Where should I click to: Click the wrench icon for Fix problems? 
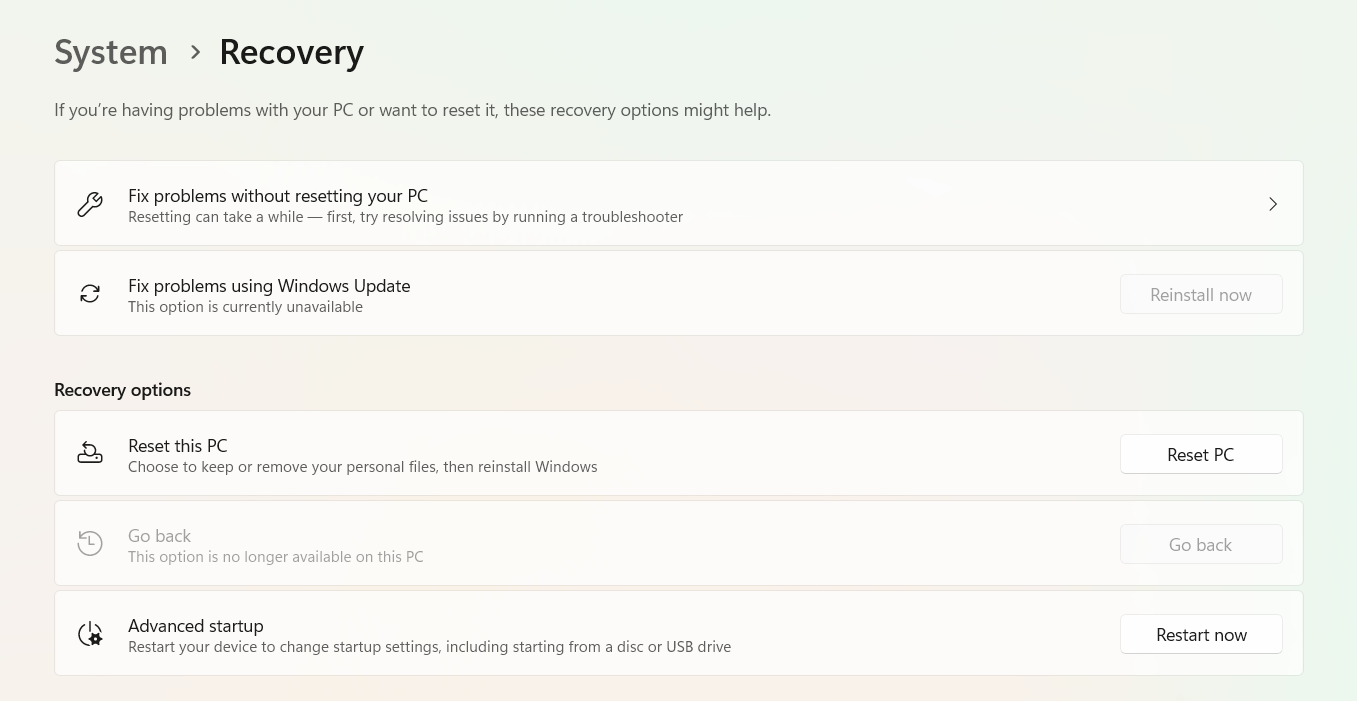[x=90, y=204]
